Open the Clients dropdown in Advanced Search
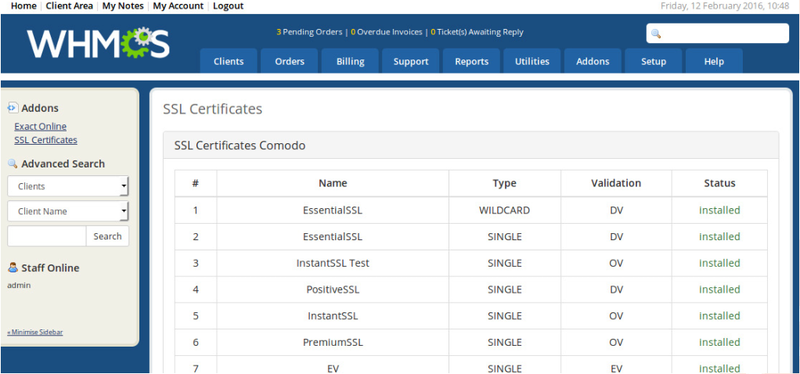The height and width of the screenshot is (374, 800). [68, 186]
